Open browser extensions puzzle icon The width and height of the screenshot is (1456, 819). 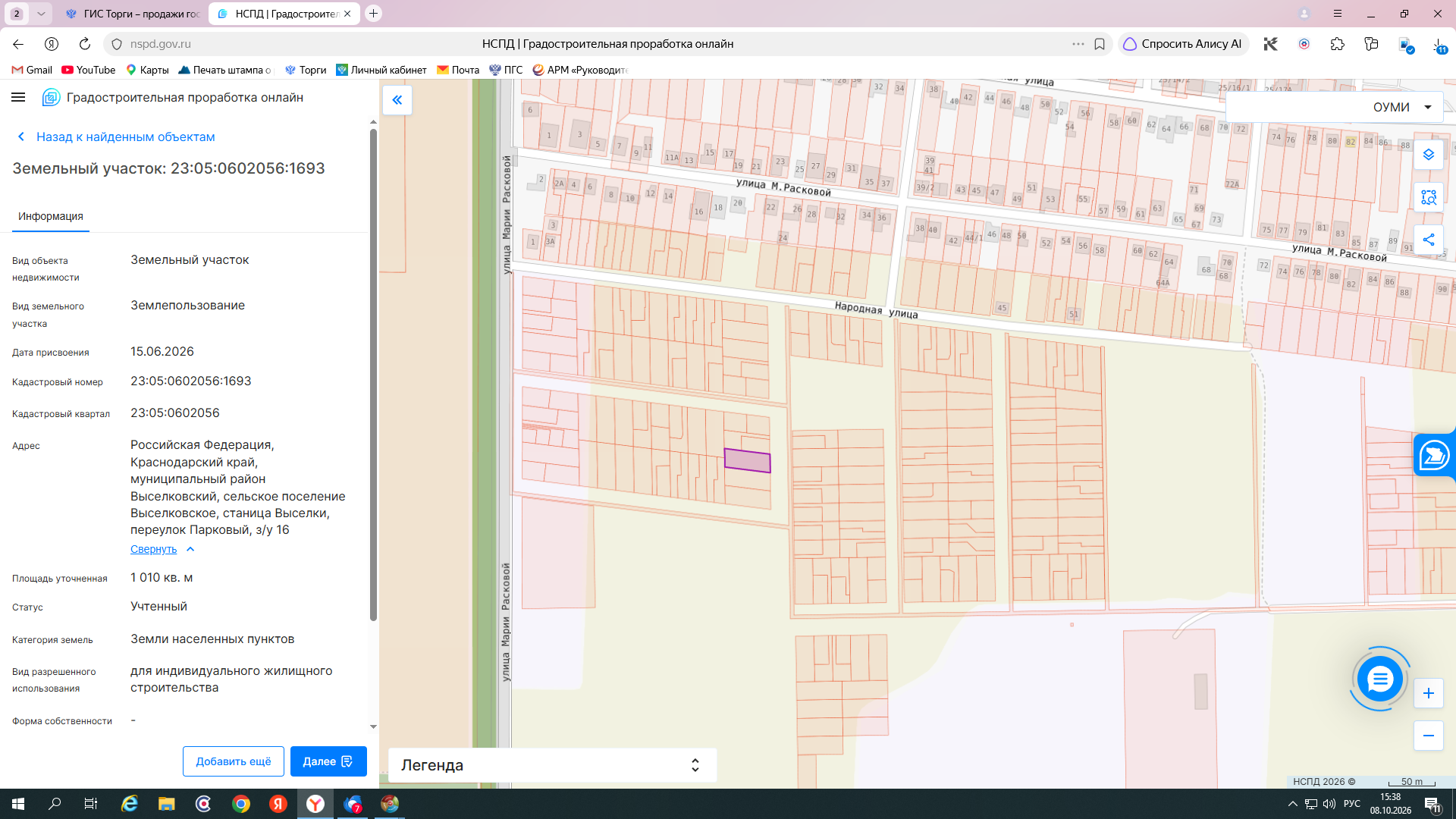[x=1338, y=44]
